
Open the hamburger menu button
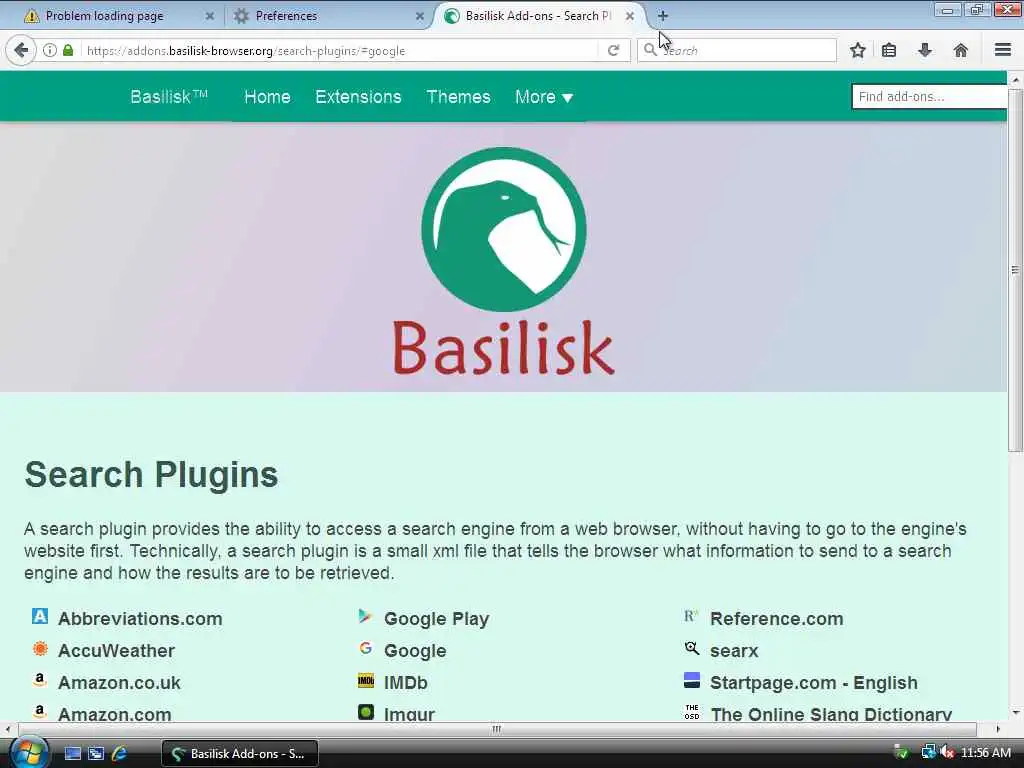coord(1003,50)
